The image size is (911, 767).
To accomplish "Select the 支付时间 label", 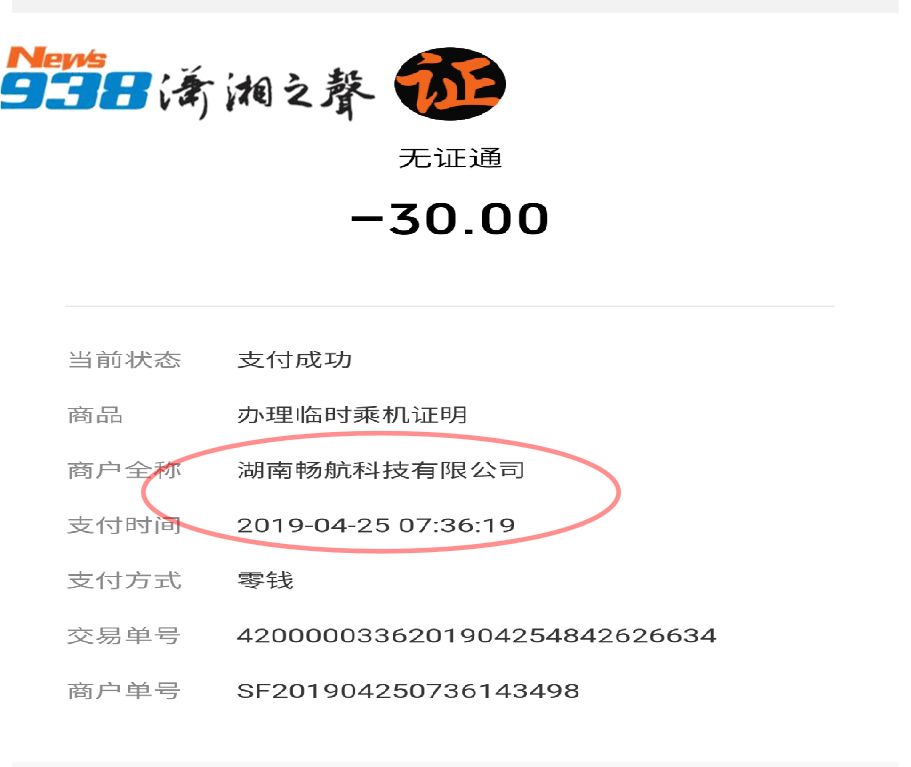I will 124,525.
